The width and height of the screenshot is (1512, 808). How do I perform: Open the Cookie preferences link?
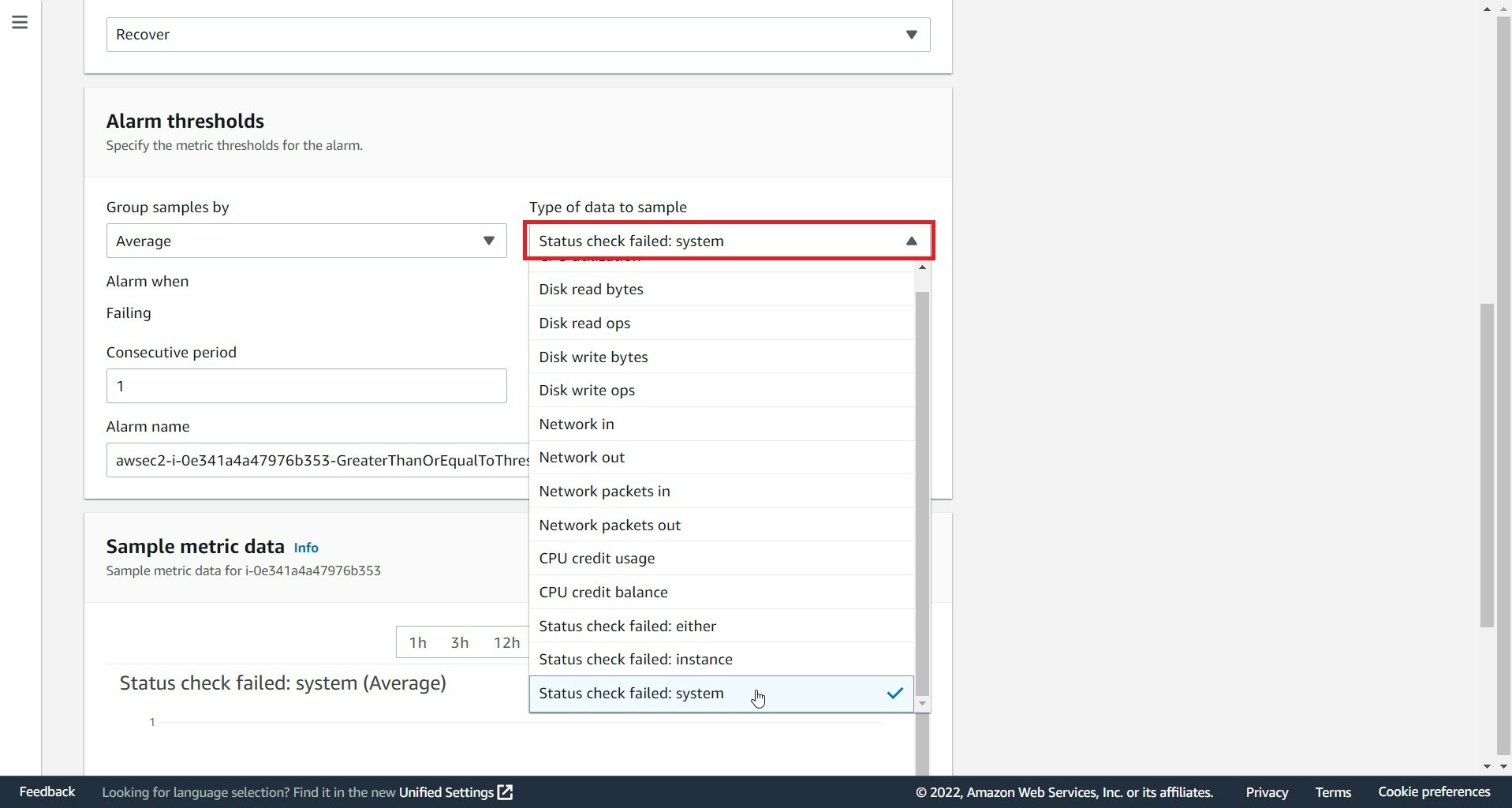coord(1433,792)
